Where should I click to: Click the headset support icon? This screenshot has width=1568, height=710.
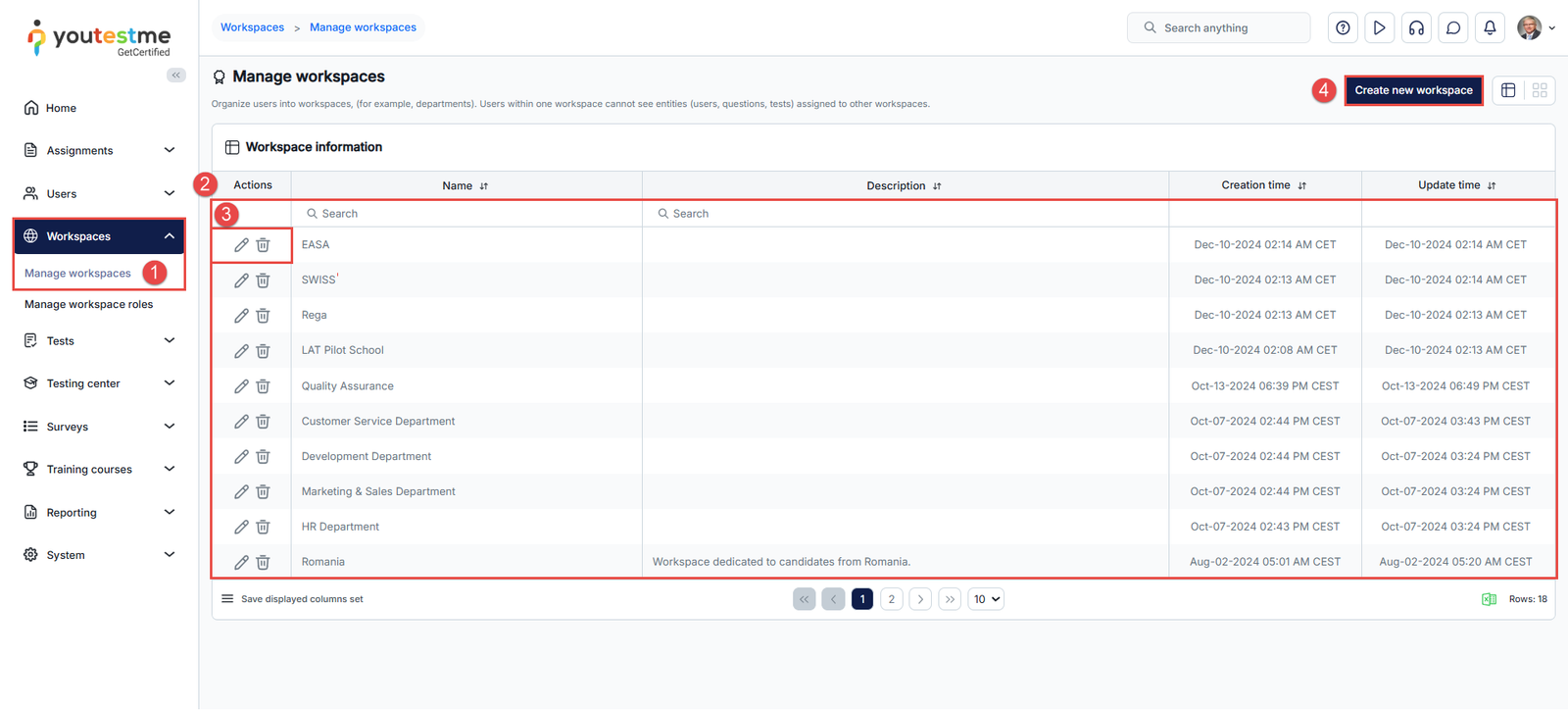click(x=1416, y=28)
